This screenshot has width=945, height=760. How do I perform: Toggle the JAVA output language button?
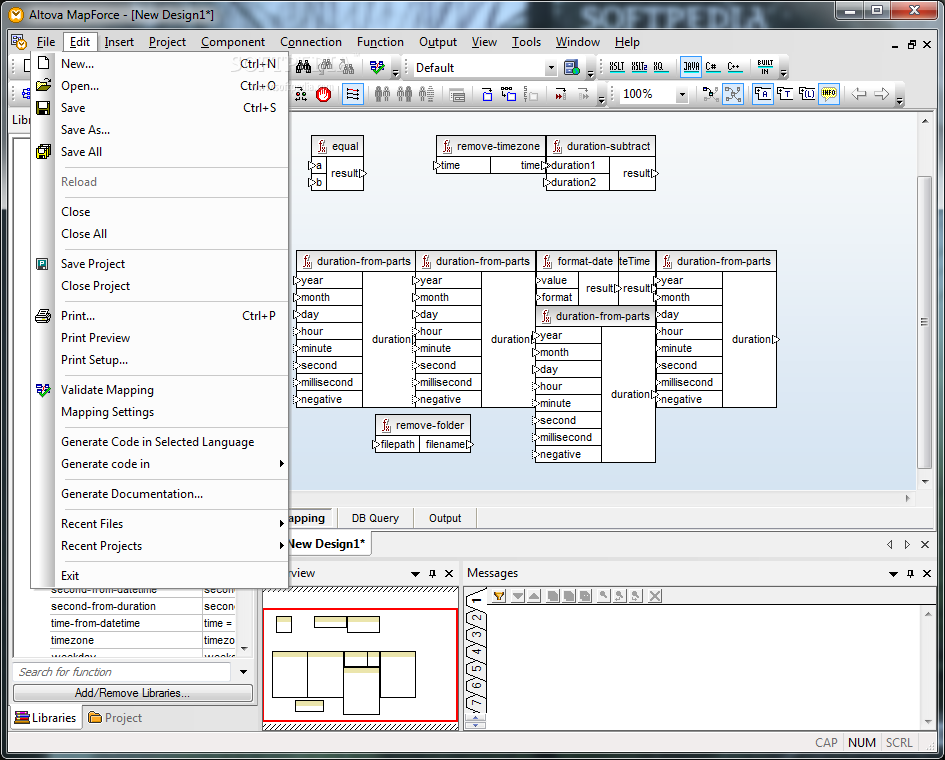(x=691, y=66)
